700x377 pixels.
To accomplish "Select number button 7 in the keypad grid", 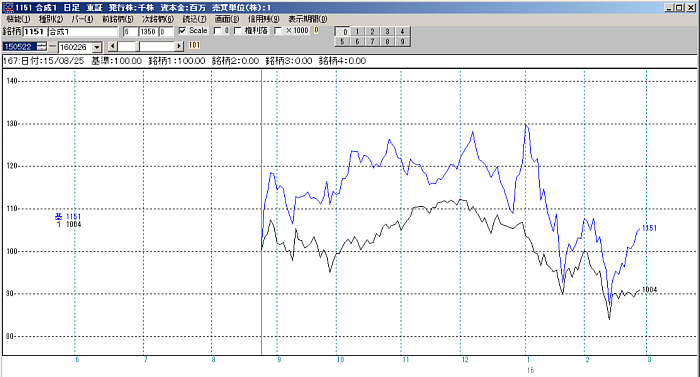I will 372,42.
